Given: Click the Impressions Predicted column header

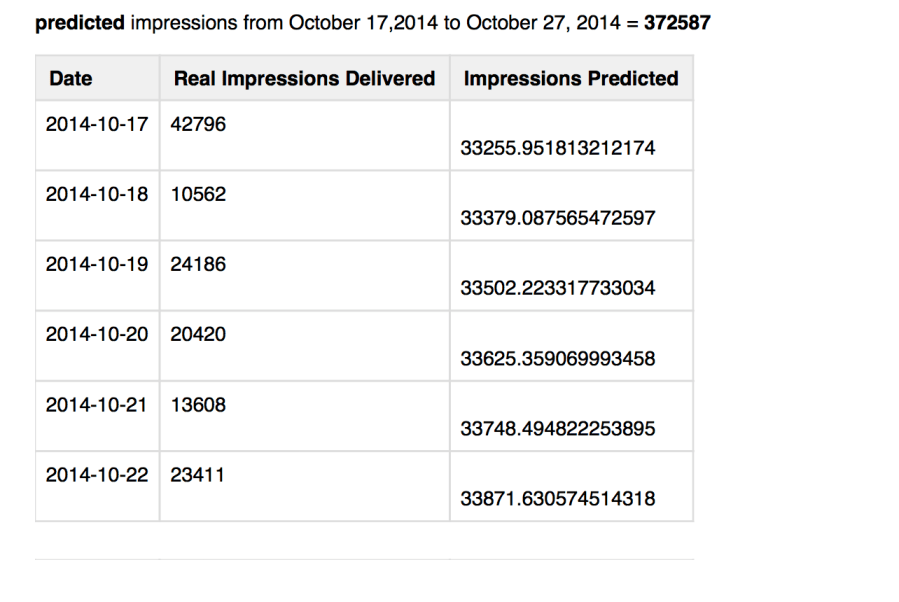Looking at the screenshot, I should pos(570,78).
